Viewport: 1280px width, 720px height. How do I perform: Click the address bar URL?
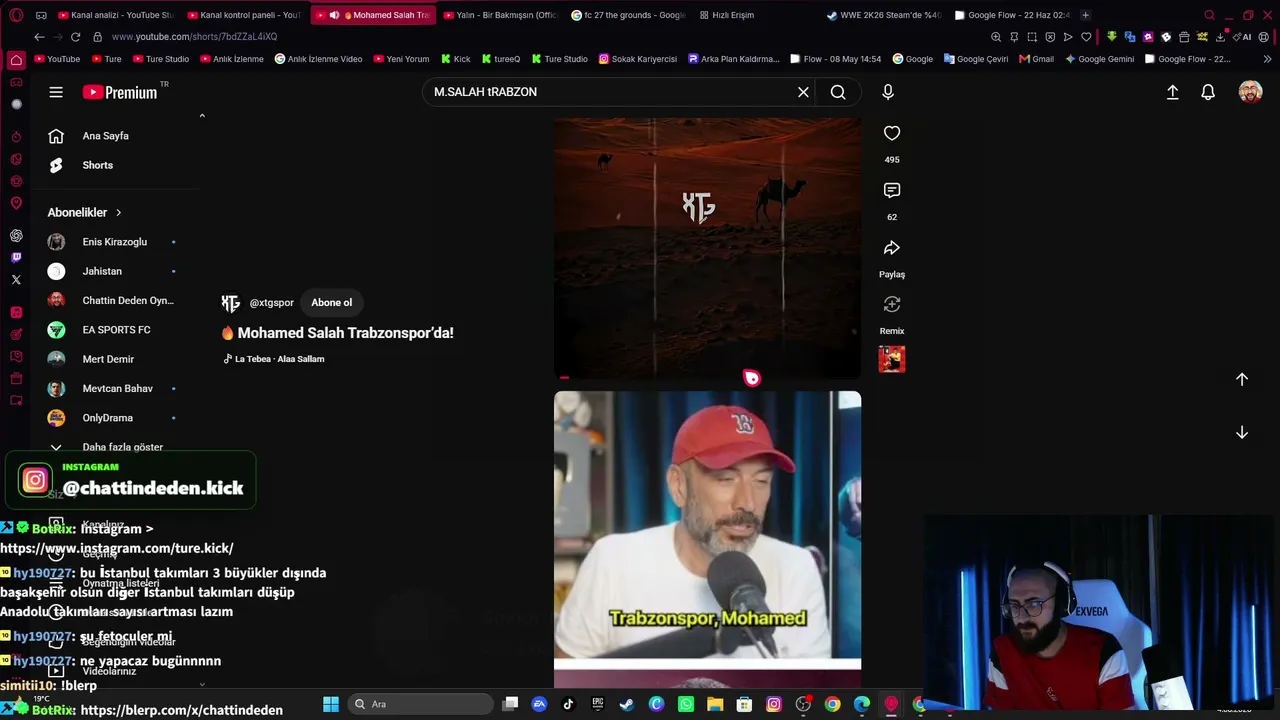[x=194, y=37]
